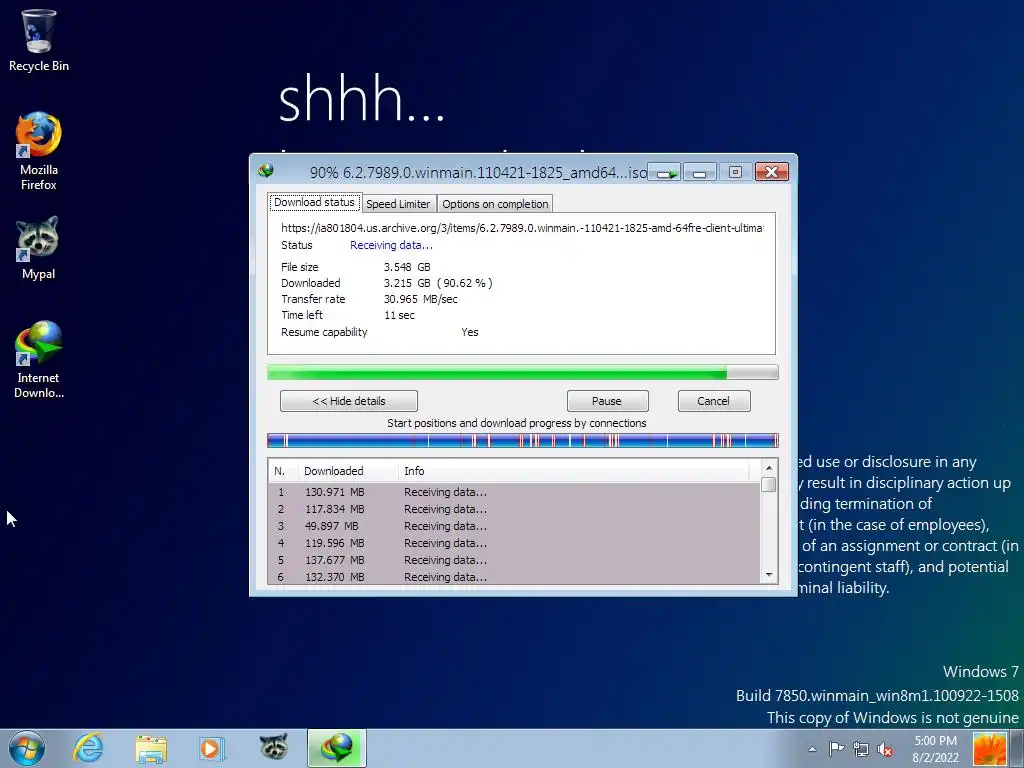Click the << Hide details button
Image resolution: width=1024 pixels, height=768 pixels.
[x=349, y=401]
